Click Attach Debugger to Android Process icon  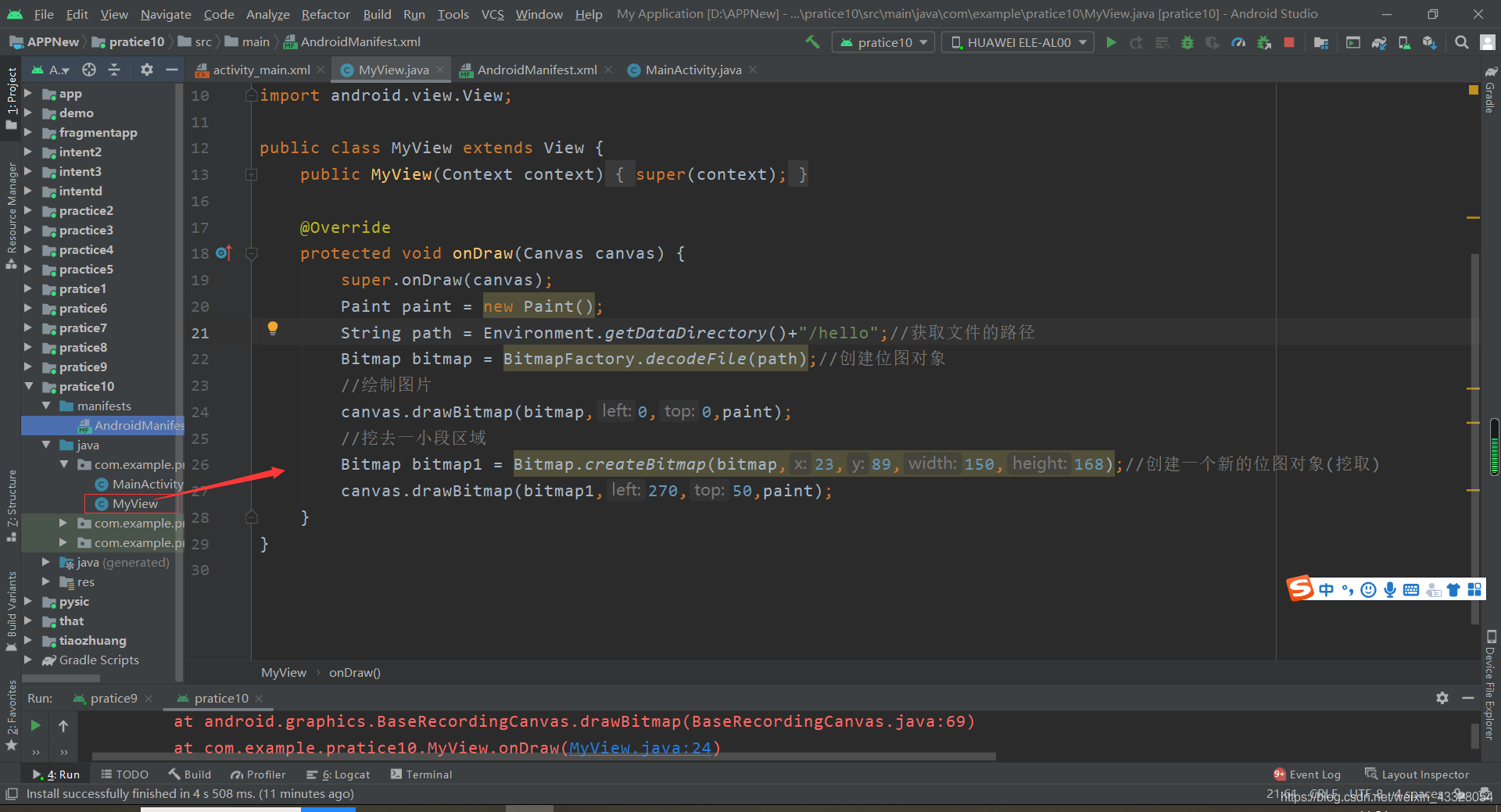pyautogui.click(x=1264, y=42)
